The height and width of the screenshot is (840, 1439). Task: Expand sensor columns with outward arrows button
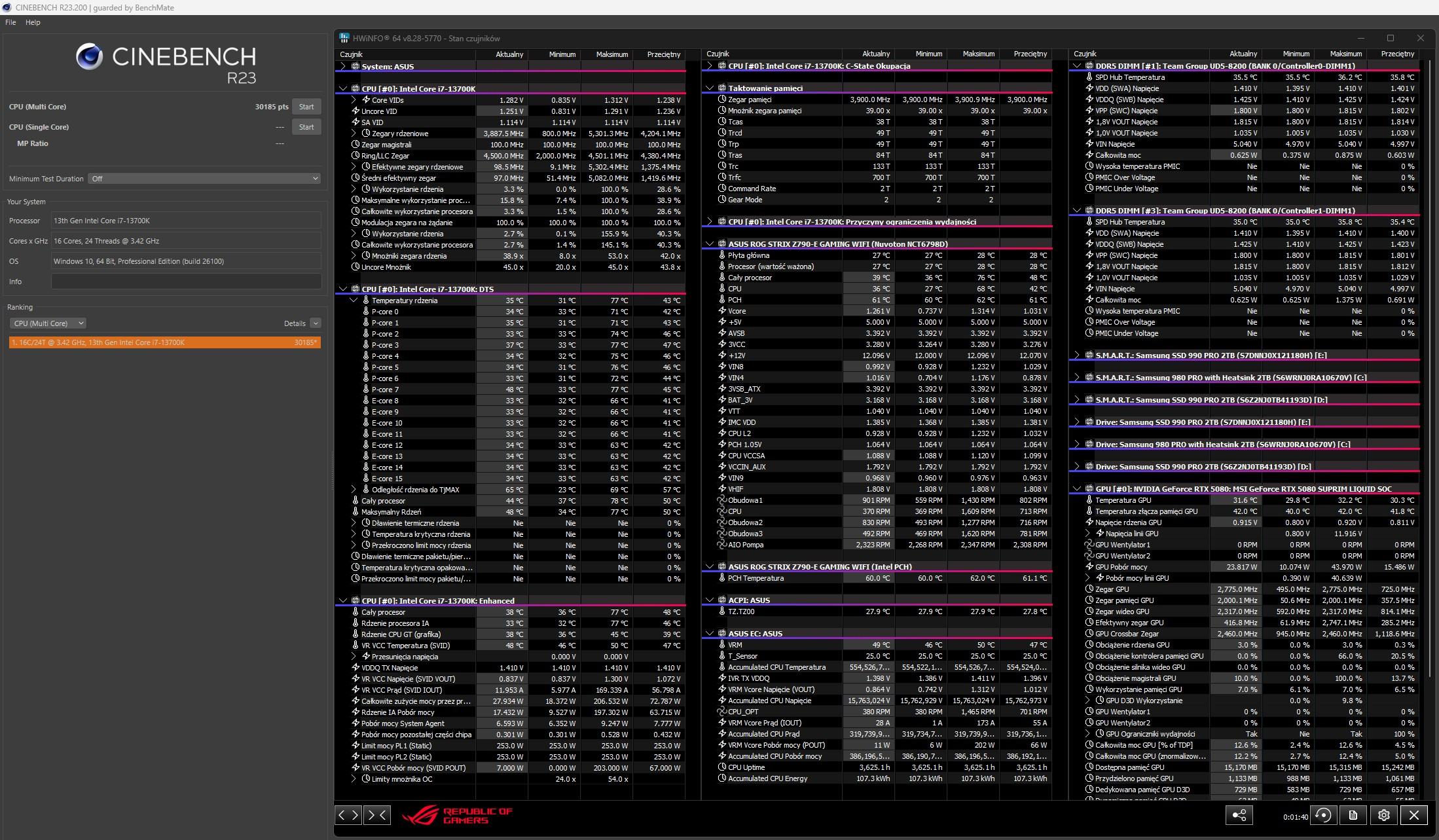(x=348, y=815)
